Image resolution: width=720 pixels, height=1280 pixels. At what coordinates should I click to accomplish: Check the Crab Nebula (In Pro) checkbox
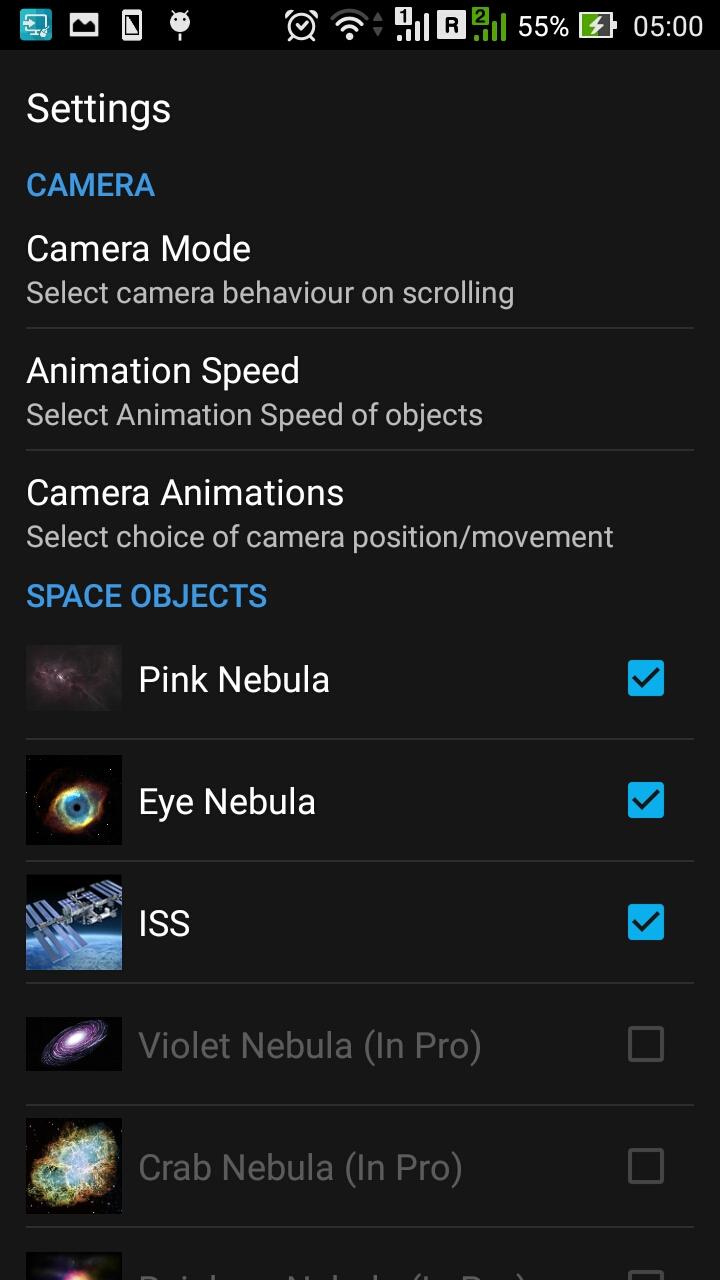tap(645, 1166)
